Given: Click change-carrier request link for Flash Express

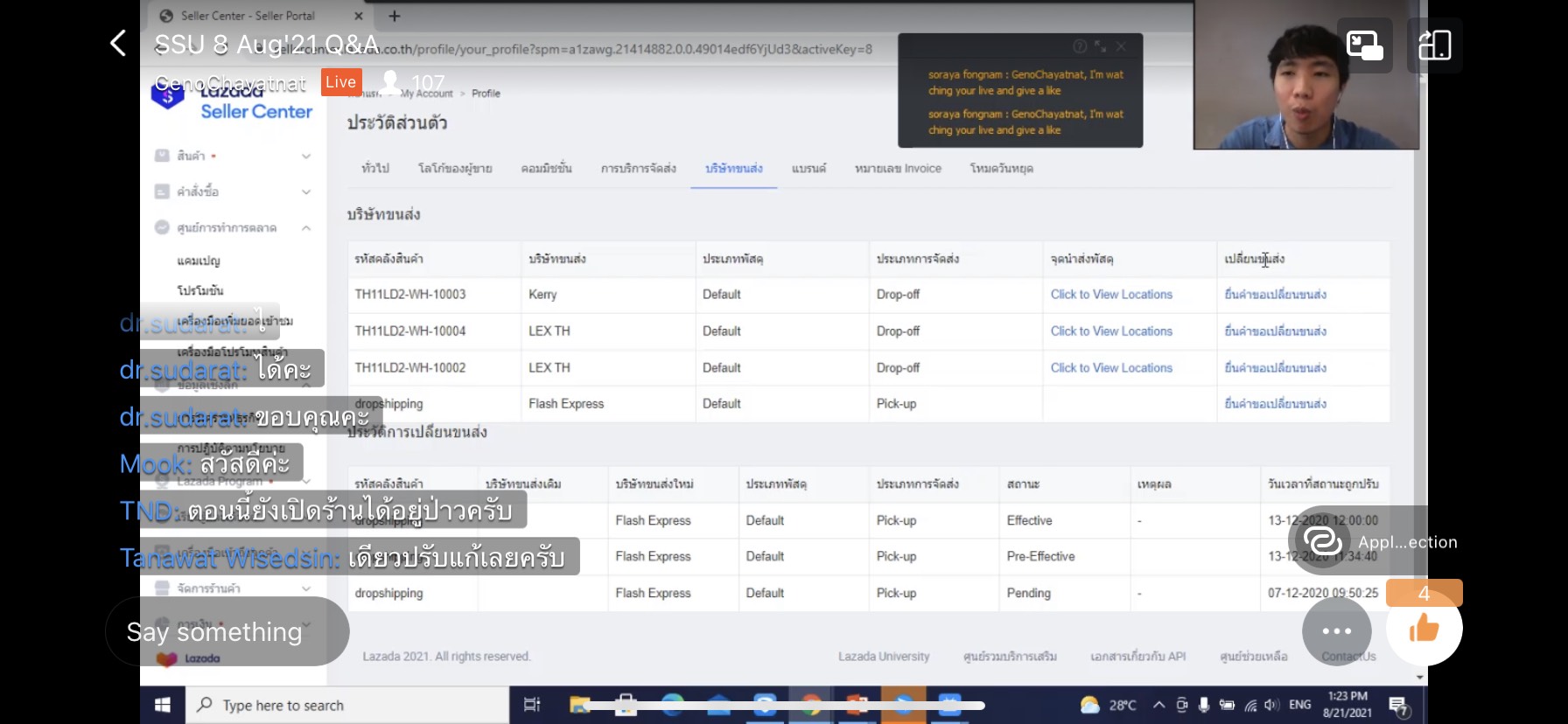Looking at the screenshot, I should tap(1275, 404).
